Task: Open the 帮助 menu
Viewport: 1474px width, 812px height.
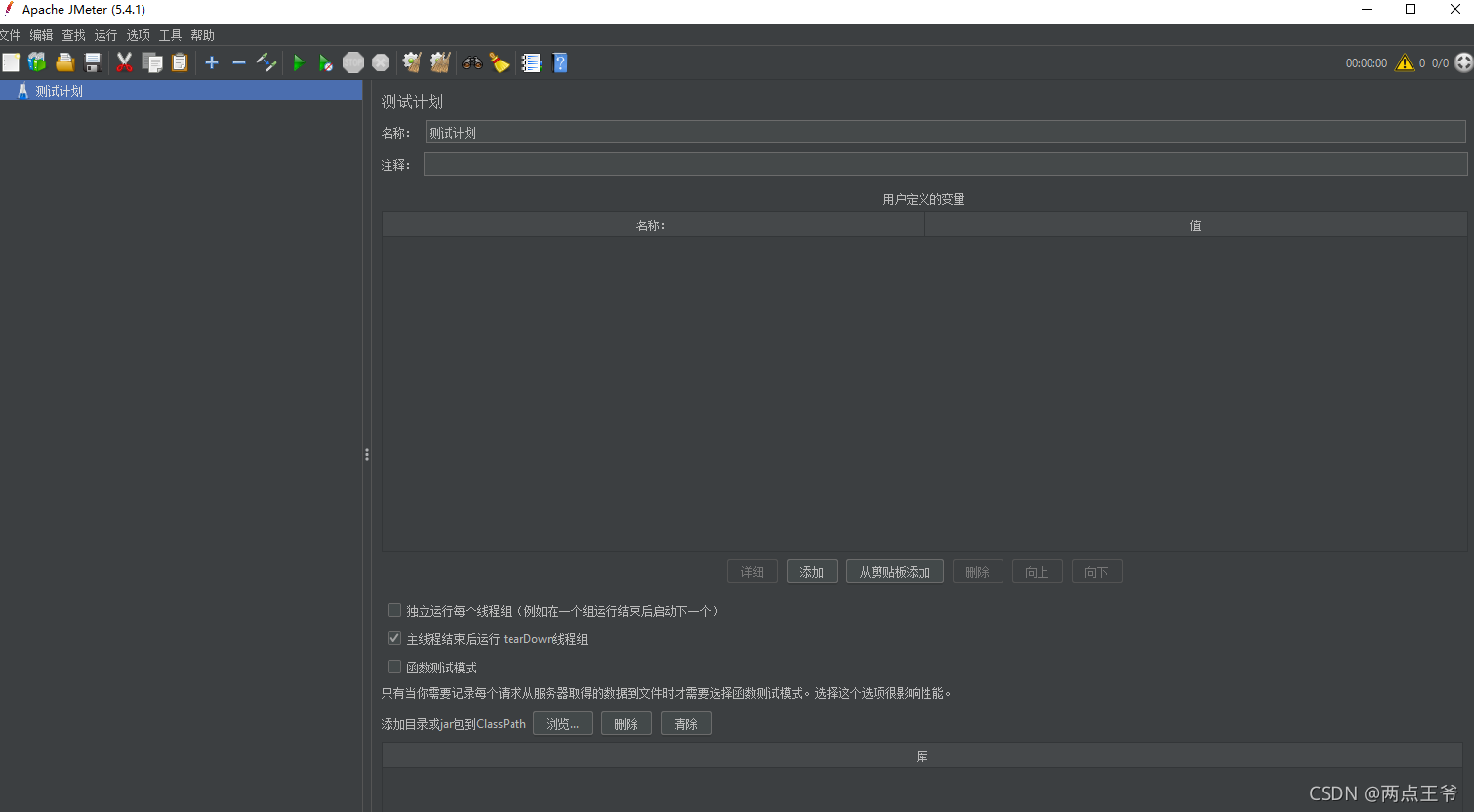Action: (x=202, y=35)
